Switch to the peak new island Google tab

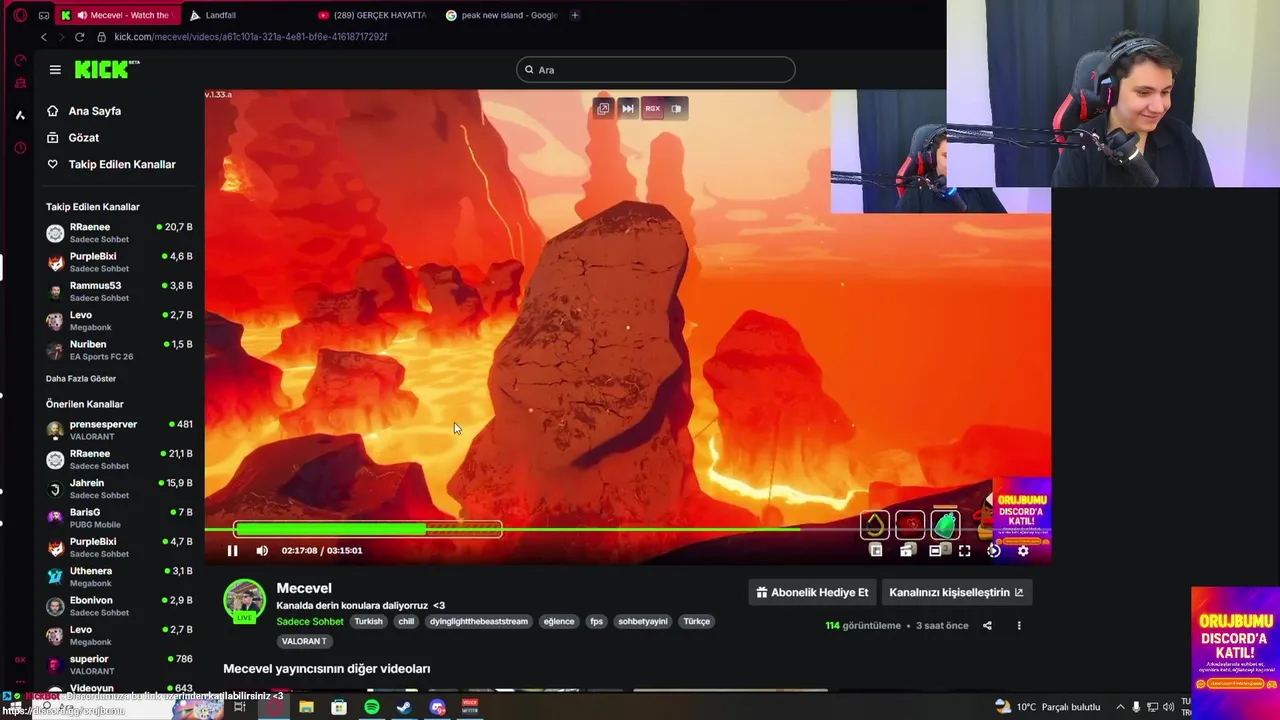502,15
